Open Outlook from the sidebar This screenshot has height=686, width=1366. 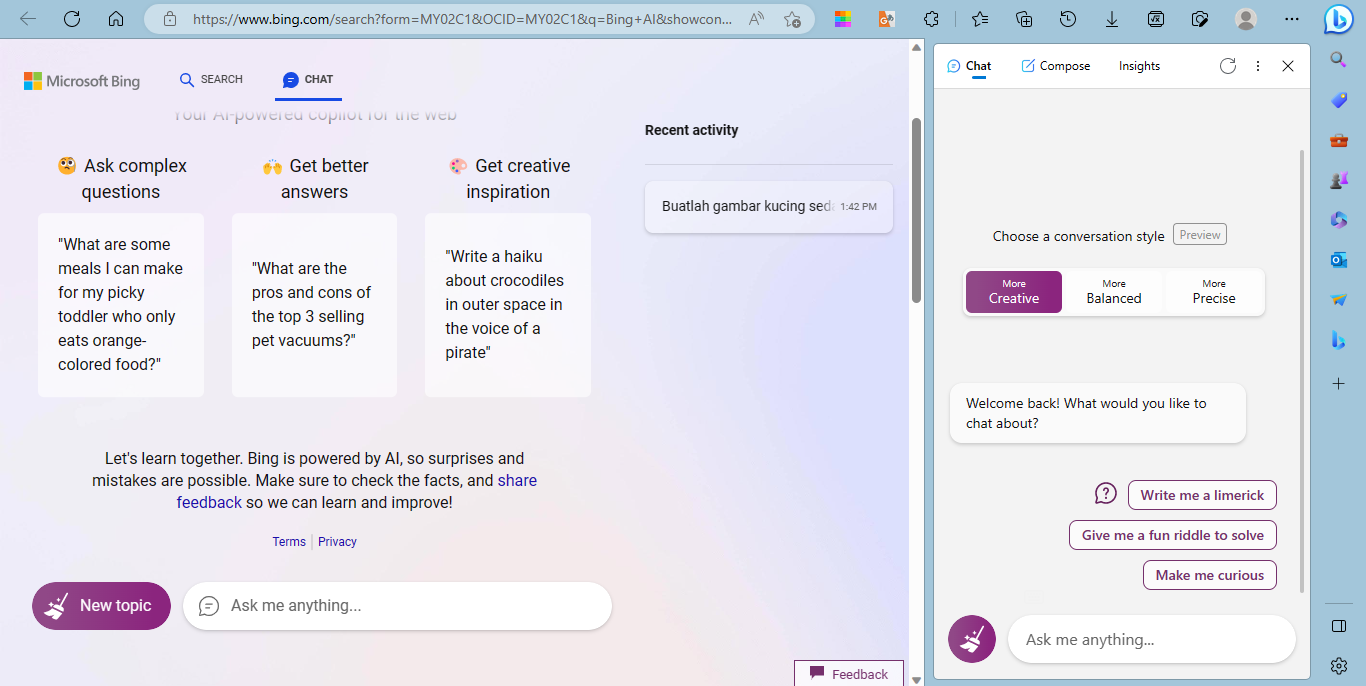click(x=1339, y=259)
